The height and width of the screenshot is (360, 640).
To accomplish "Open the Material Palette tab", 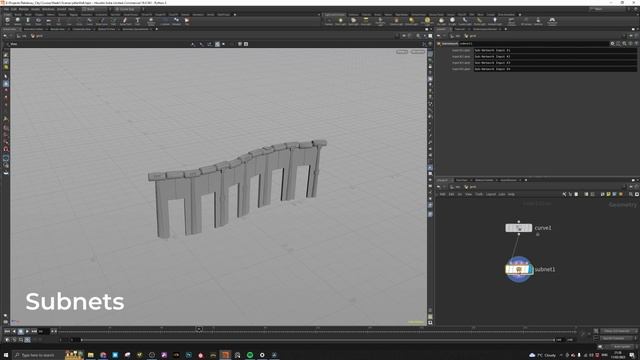I will point(484,180).
